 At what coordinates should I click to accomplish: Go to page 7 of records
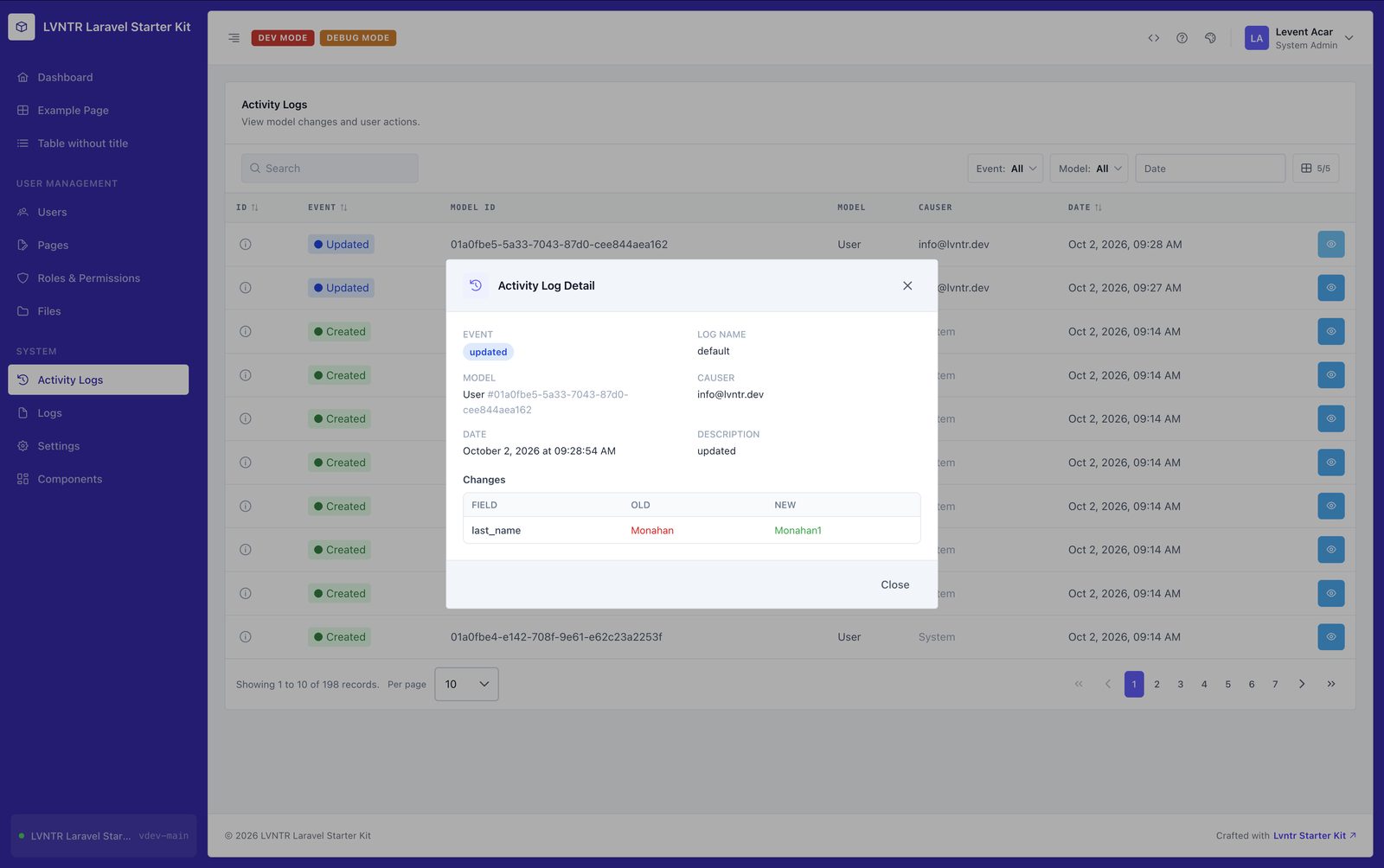coord(1275,684)
